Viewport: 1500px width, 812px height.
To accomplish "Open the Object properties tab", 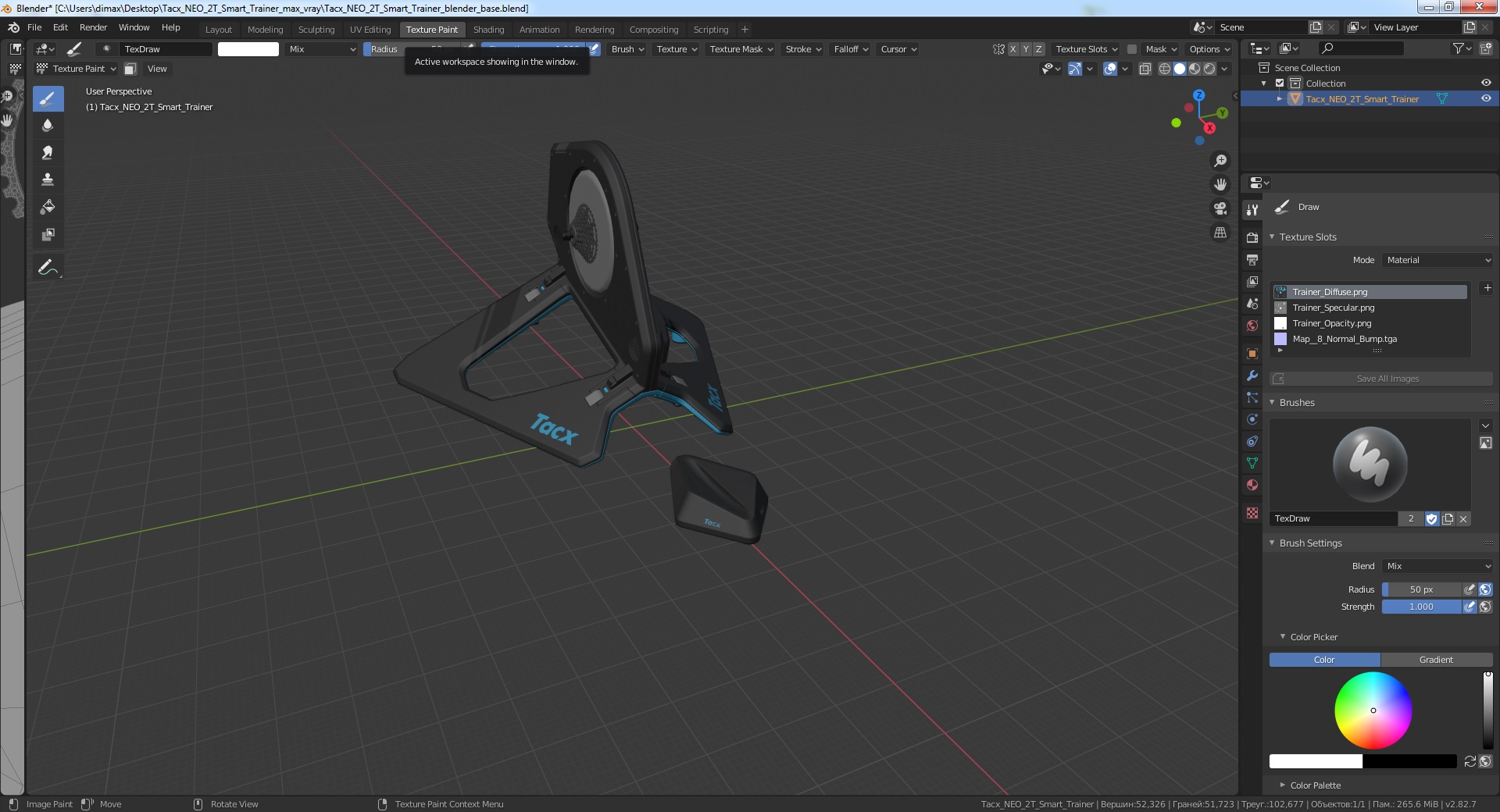I will (1252, 354).
